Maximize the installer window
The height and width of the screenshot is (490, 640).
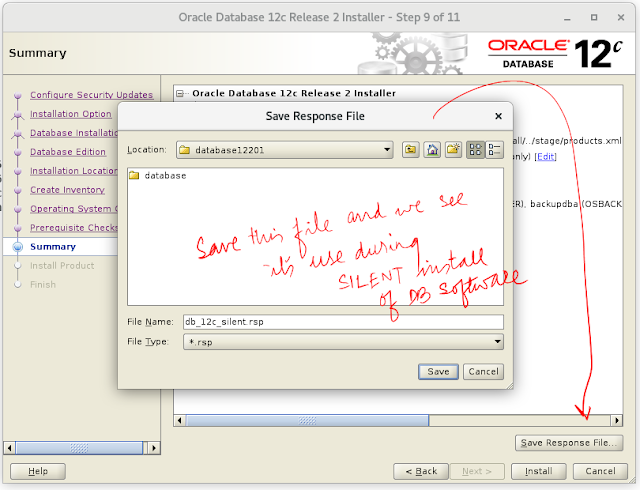pos(594,18)
